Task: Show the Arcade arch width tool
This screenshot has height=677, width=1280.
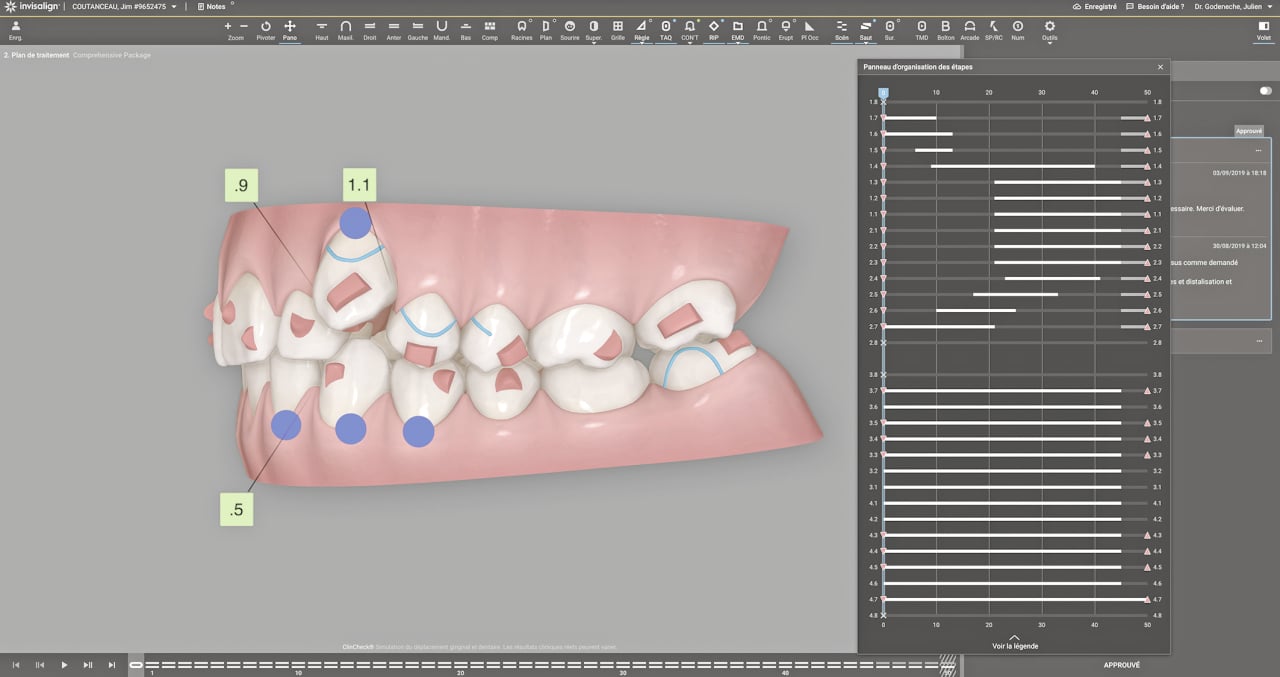Action: (x=969, y=29)
